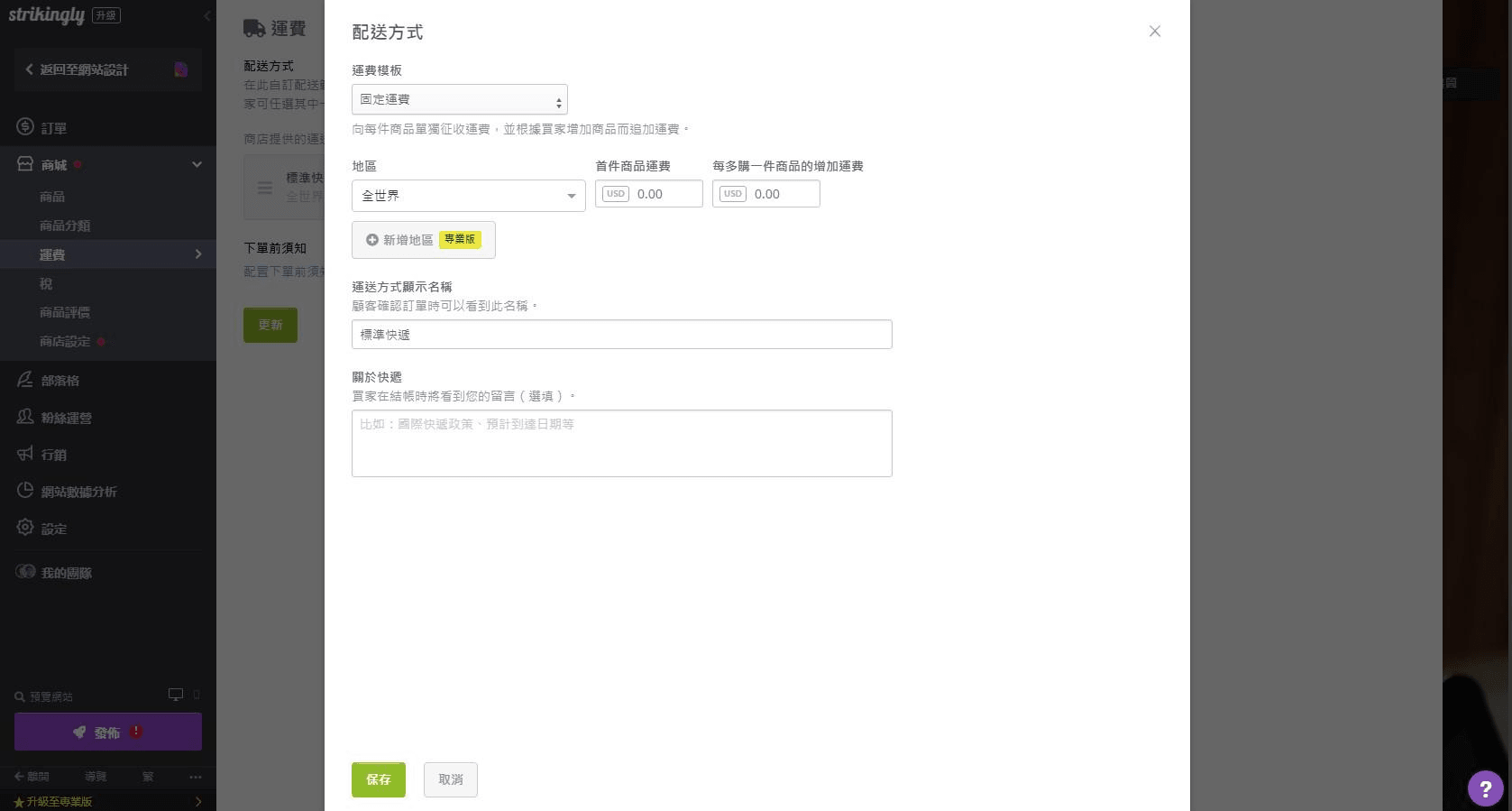Close the 配送方式 dialog with the X
Image resolution: width=1512 pixels, height=811 pixels.
[x=1154, y=32]
